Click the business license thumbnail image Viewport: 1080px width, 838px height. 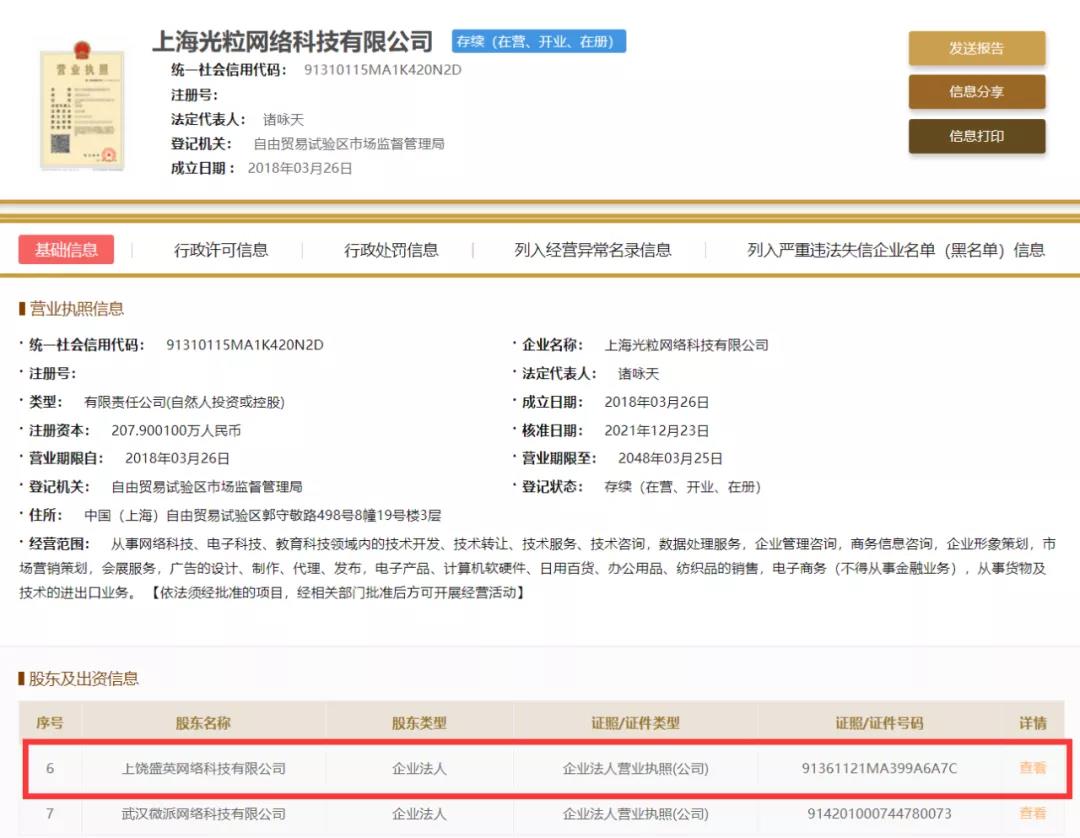(x=83, y=106)
